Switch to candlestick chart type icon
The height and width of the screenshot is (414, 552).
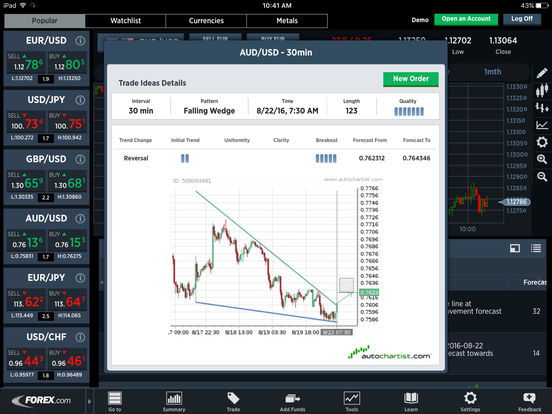click(542, 90)
